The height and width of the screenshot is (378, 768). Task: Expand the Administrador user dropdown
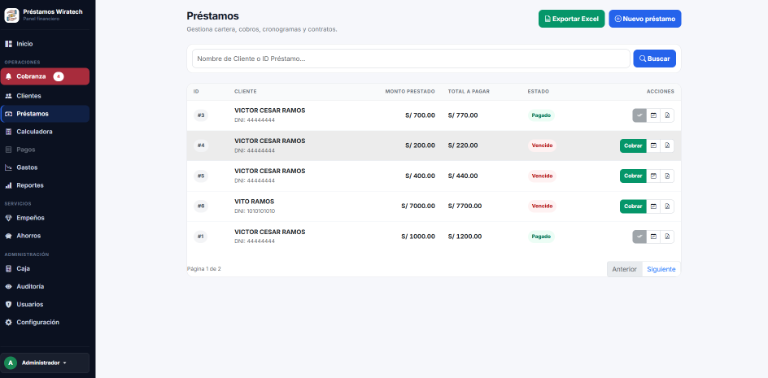tap(45, 363)
